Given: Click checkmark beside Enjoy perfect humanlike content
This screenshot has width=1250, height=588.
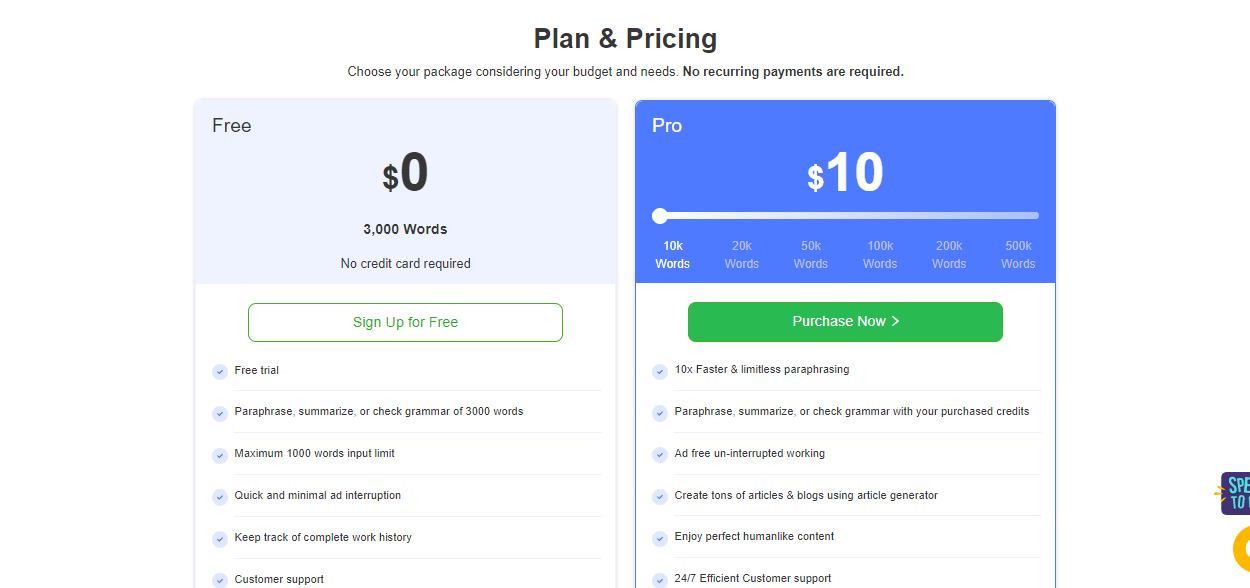Looking at the screenshot, I should pyautogui.click(x=660, y=538).
